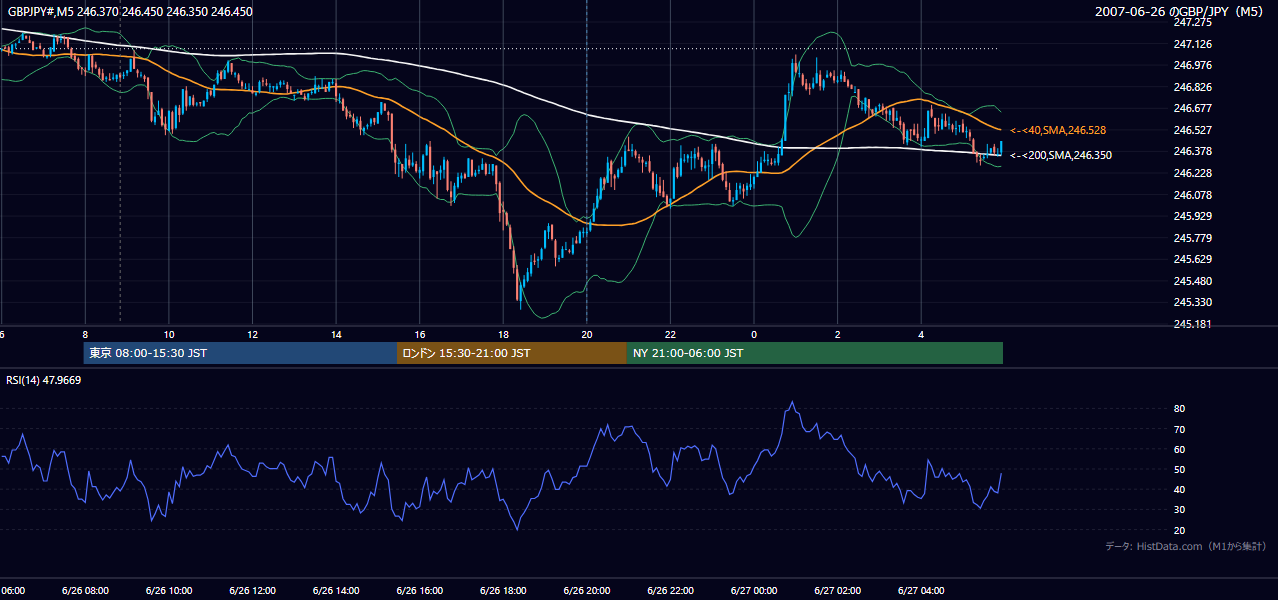Click hour label 16 on the price chart time axis
Image resolution: width=1278 pixels, height=600 pixels.
[x=420, y=334]
